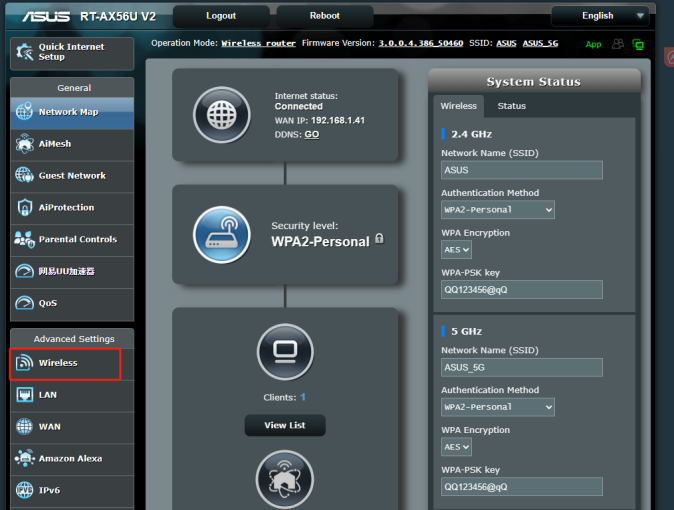Click the 5 GHz WPA-PSK key field
This screenshot has height=510, width=674.
[522, 487]
